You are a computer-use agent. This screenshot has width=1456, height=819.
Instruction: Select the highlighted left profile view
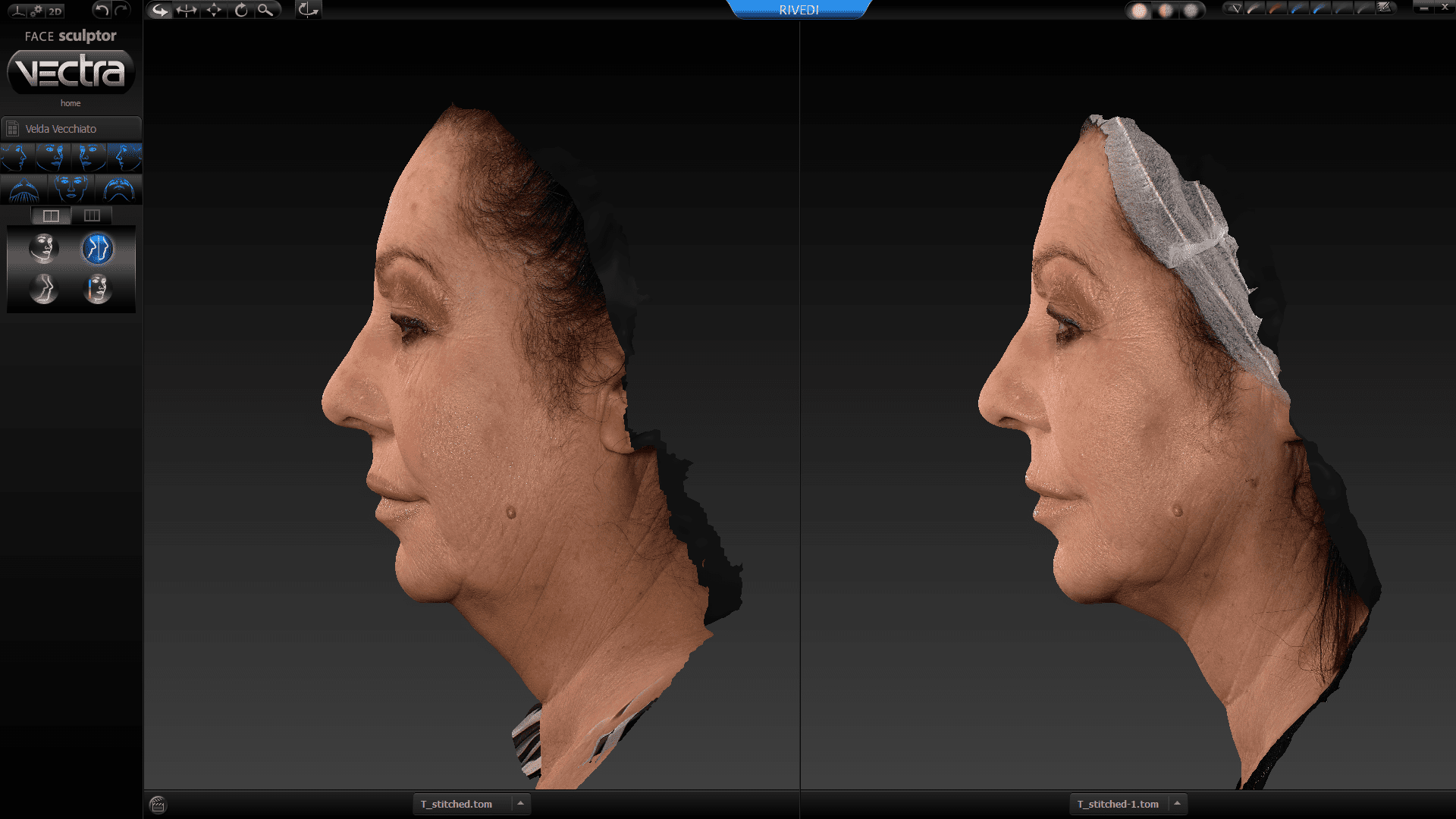124,158
